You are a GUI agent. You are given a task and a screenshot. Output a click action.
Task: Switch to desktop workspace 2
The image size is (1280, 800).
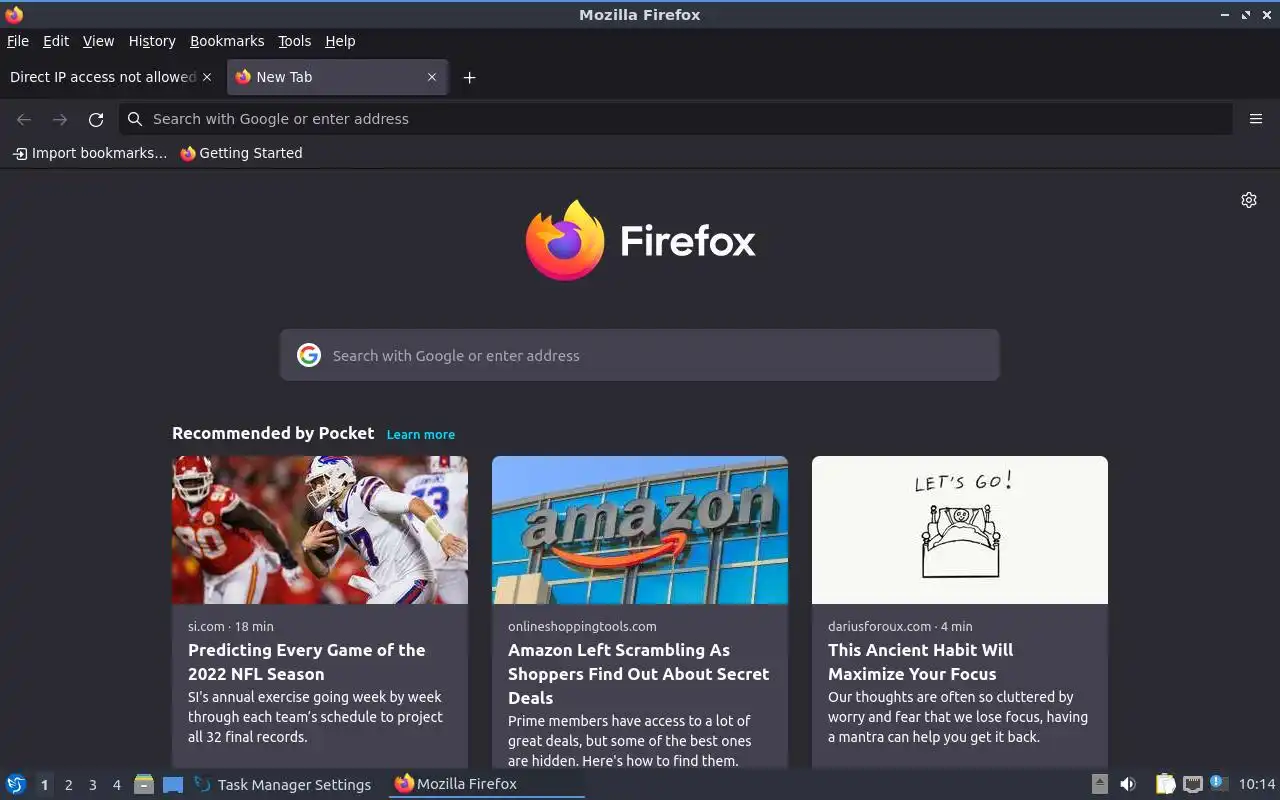68,785
